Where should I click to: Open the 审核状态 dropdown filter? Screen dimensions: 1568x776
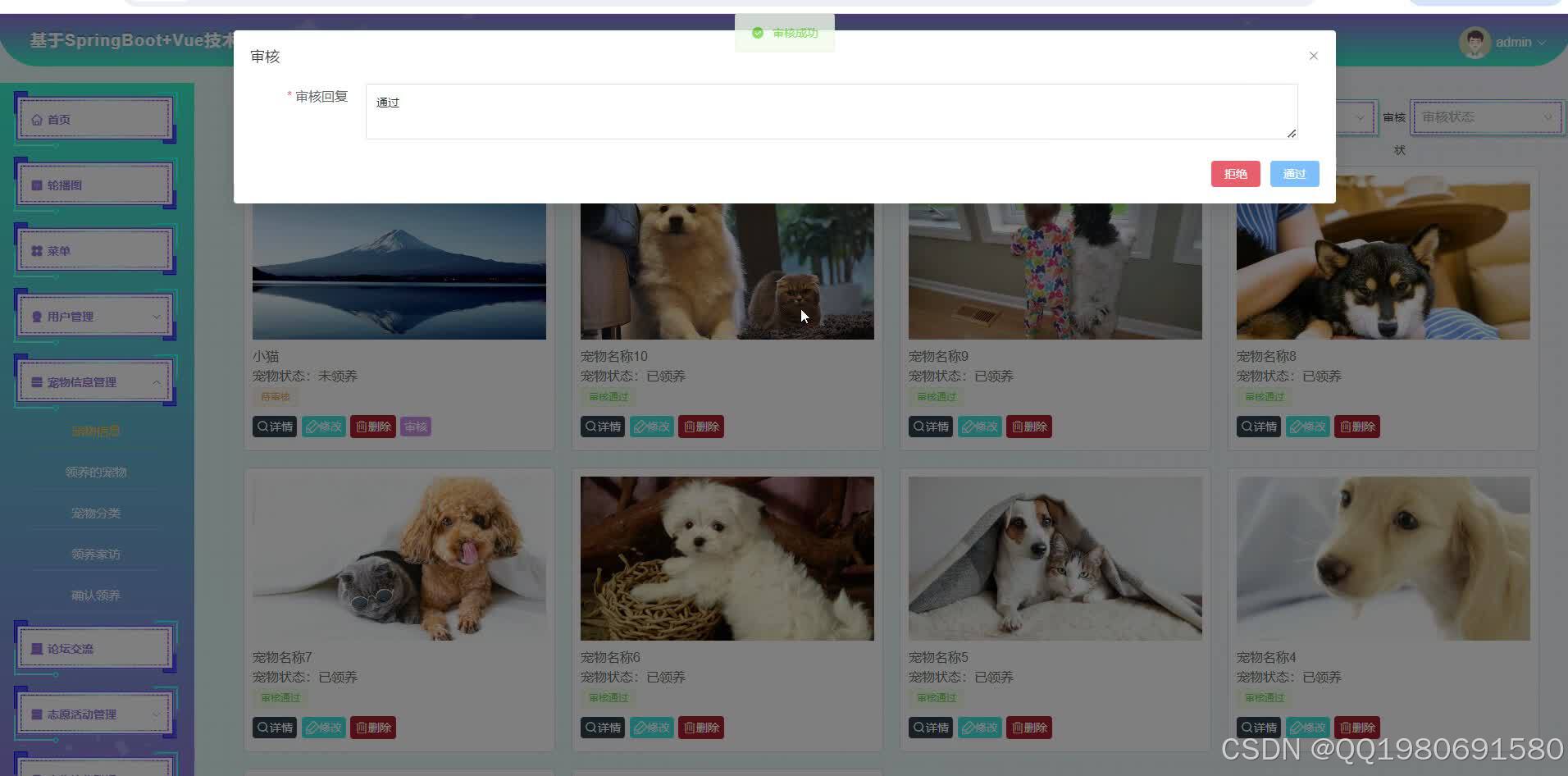[x=1487, y=117]
